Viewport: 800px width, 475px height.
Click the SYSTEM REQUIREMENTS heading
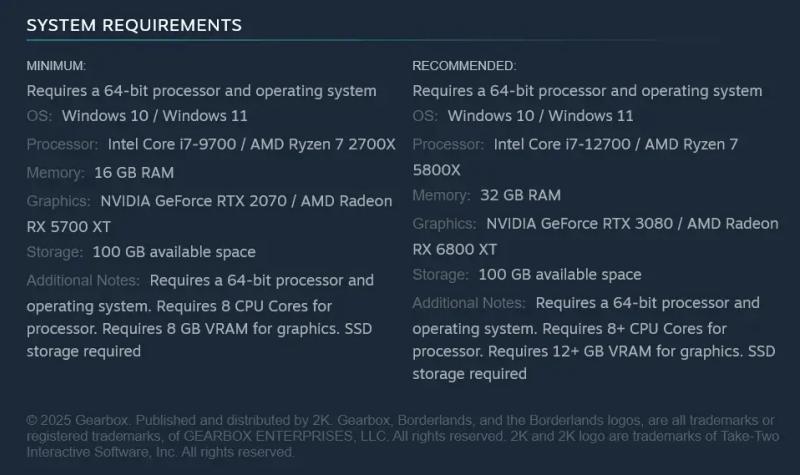(x=134, y=25)
